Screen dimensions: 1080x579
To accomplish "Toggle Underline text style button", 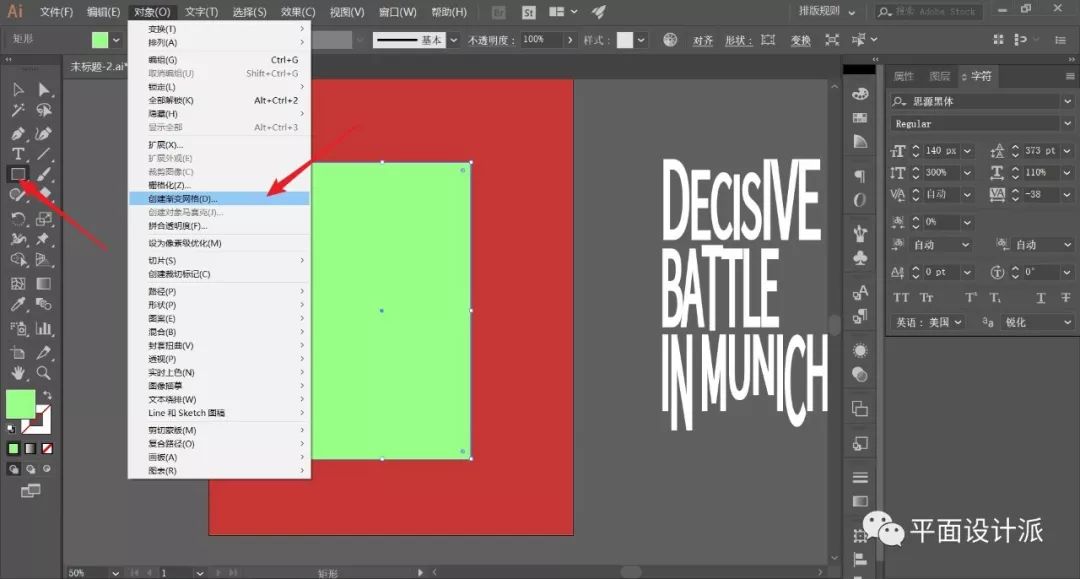I will [1040, 298].
